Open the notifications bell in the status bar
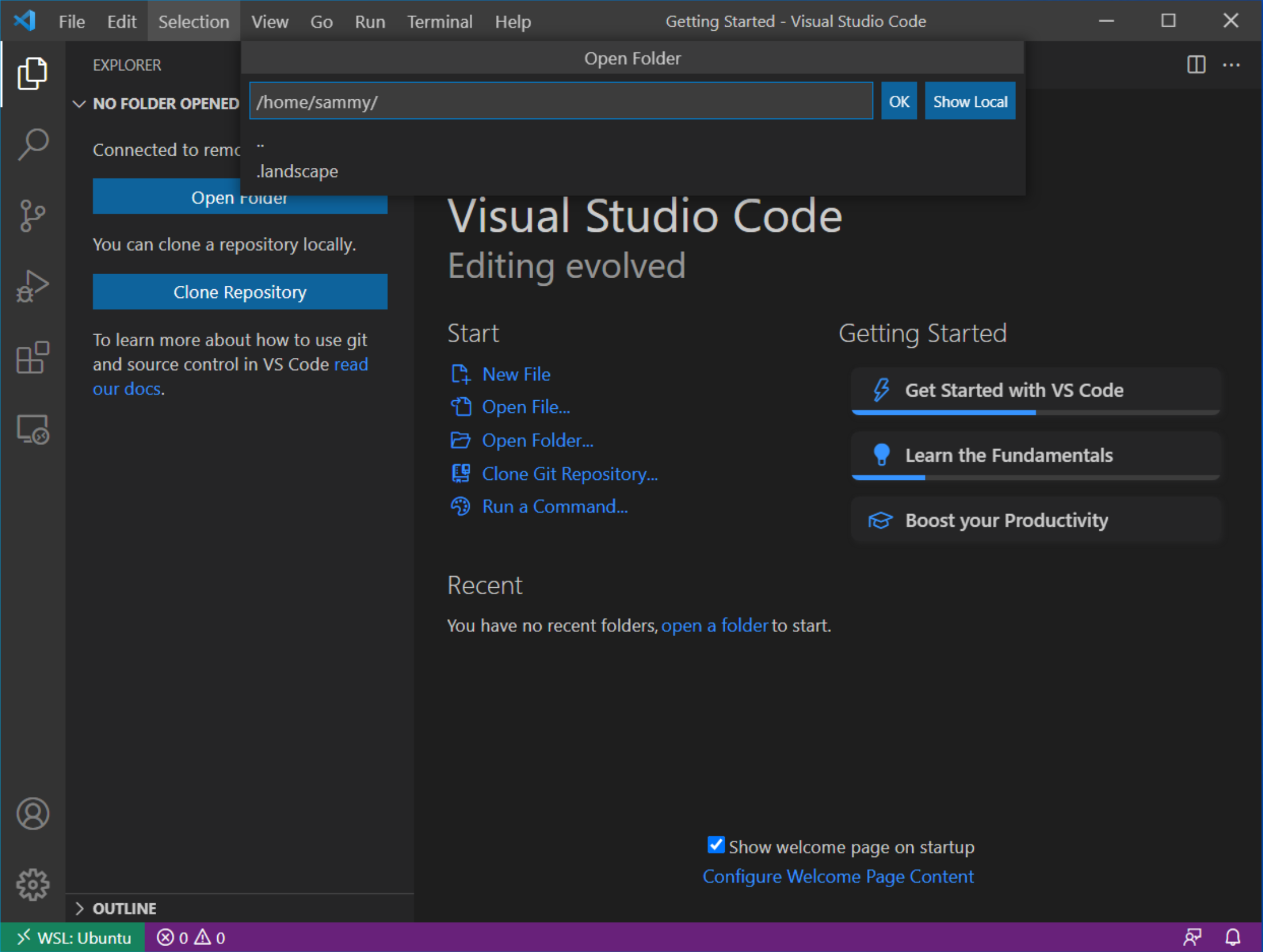The width and height of the screenshot is (1263, 952). pyautogui.click(x=1232, y=937)
